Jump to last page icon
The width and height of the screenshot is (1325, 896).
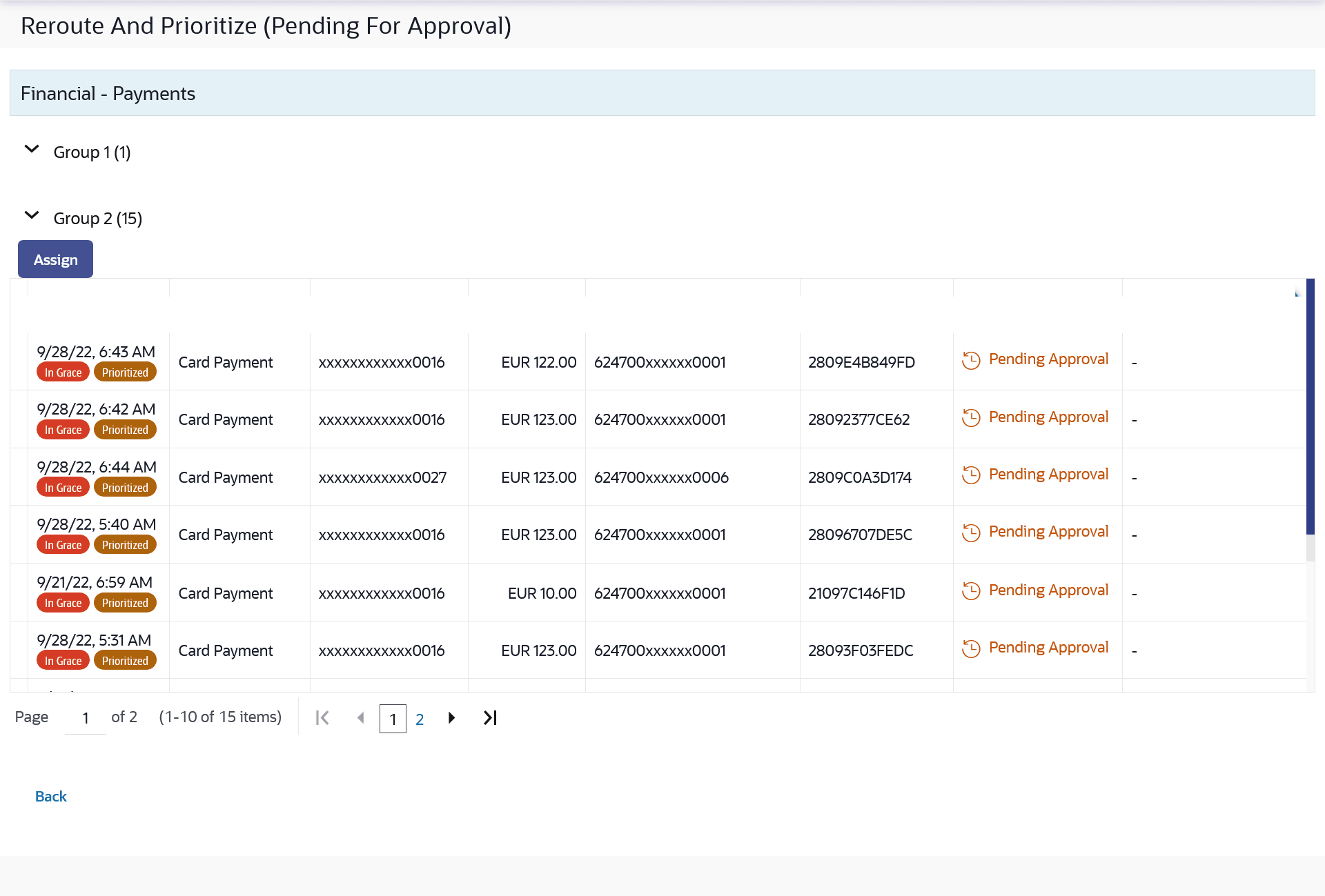click(x=490, y=718)
